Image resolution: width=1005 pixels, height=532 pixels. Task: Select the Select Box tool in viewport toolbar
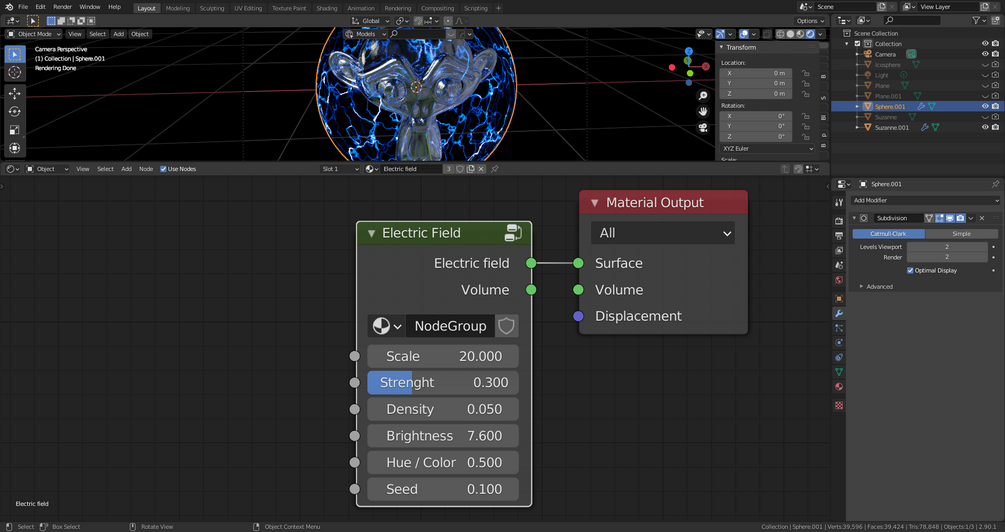[15, 54]
